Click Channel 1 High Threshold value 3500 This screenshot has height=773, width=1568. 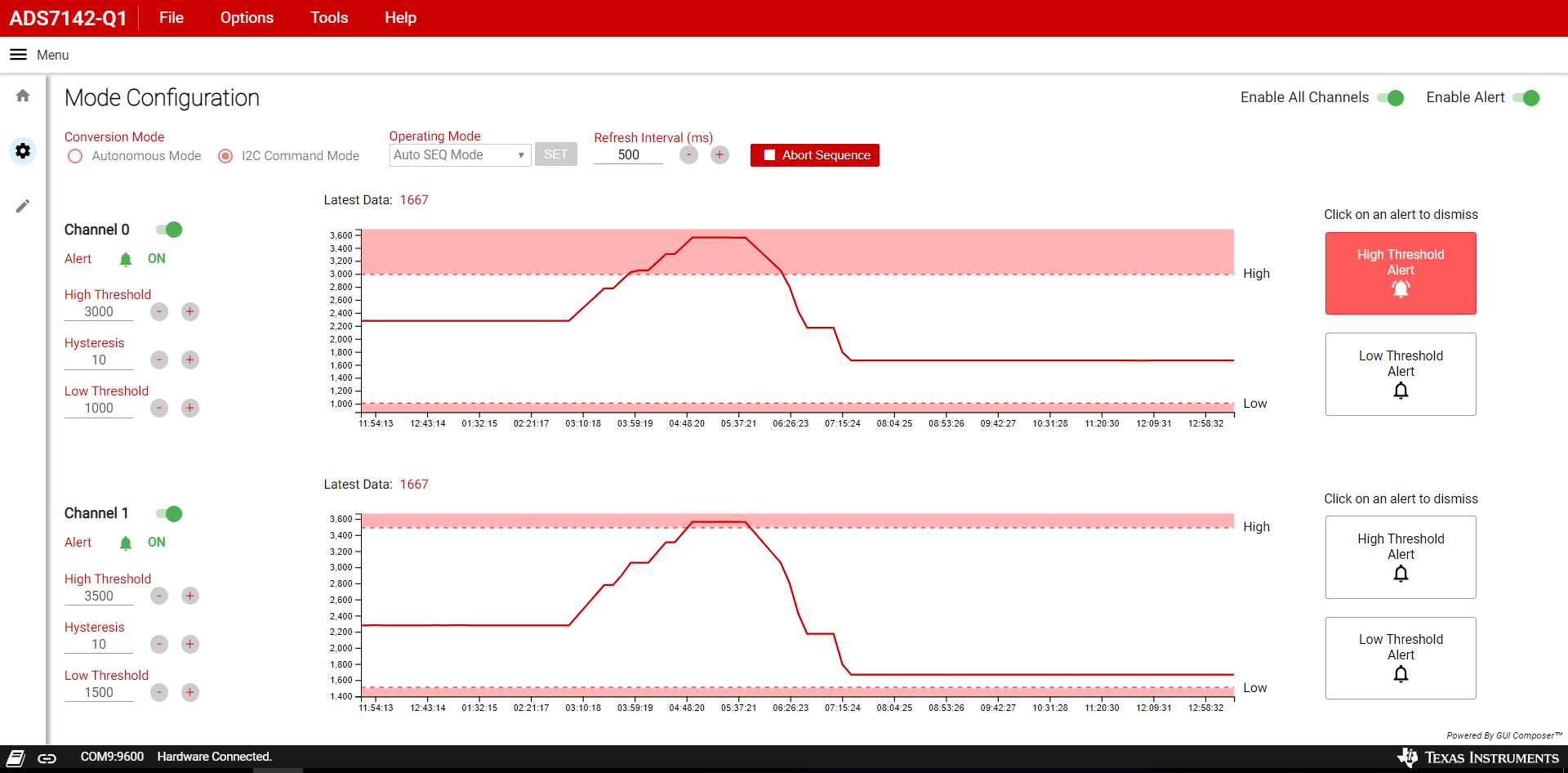[x=99, y=597]
